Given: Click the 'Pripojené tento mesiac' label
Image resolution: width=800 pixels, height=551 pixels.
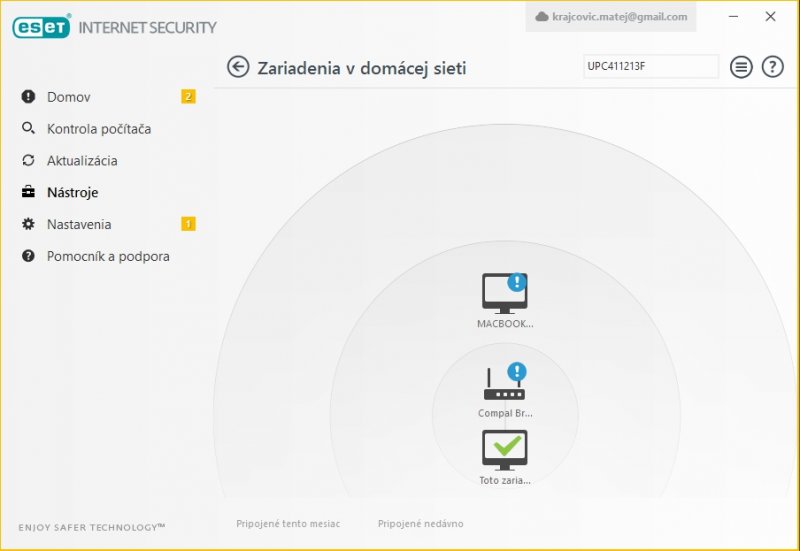Looking at the screenshot, I should click(288, 523).
